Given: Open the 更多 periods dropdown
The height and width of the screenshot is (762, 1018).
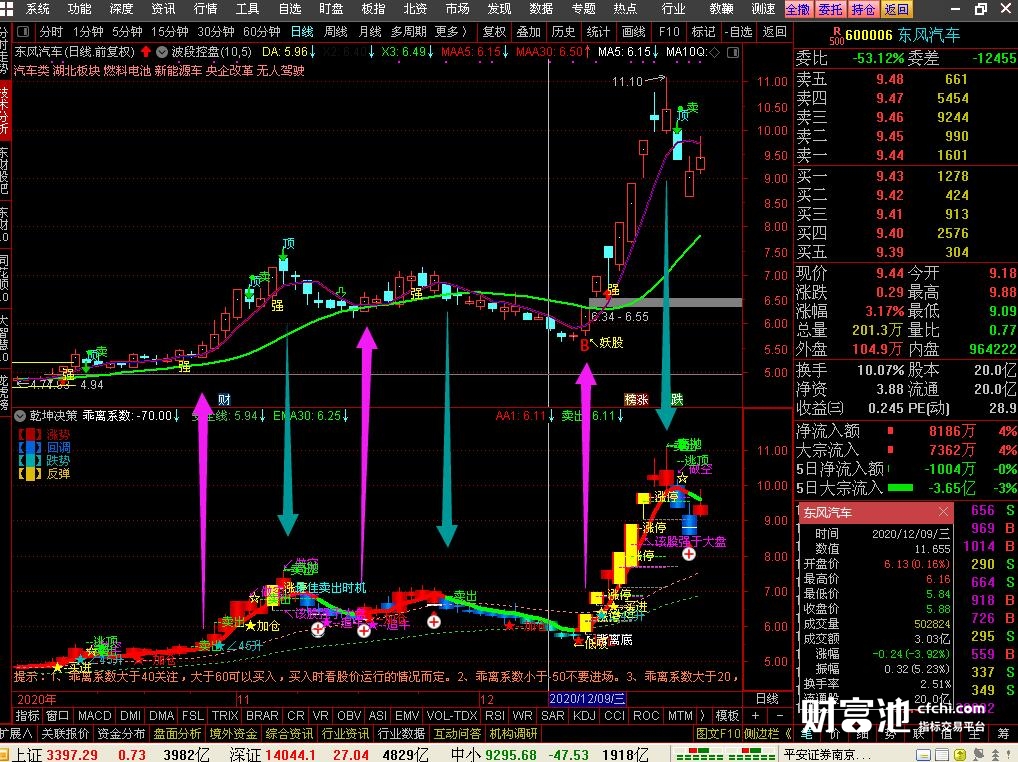Looking at the screenshot, I should (450, 32).
